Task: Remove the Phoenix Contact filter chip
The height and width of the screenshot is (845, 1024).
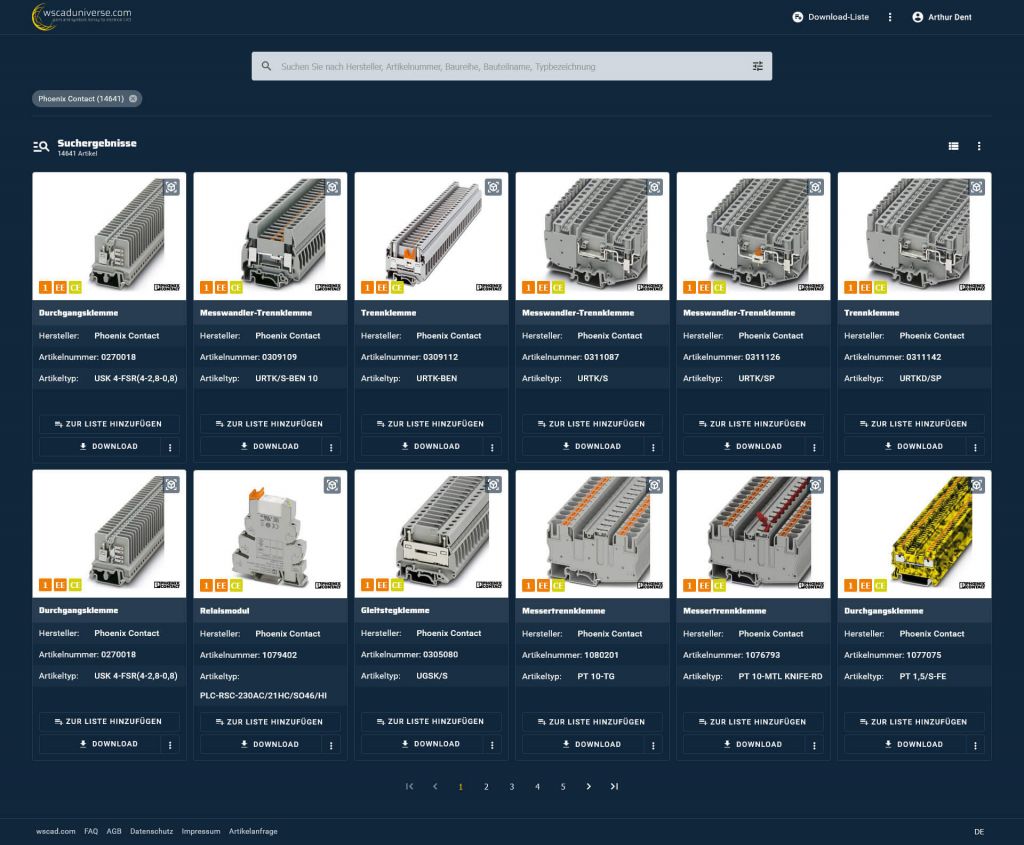Action: pyautogui.click(x=133, y=98)
